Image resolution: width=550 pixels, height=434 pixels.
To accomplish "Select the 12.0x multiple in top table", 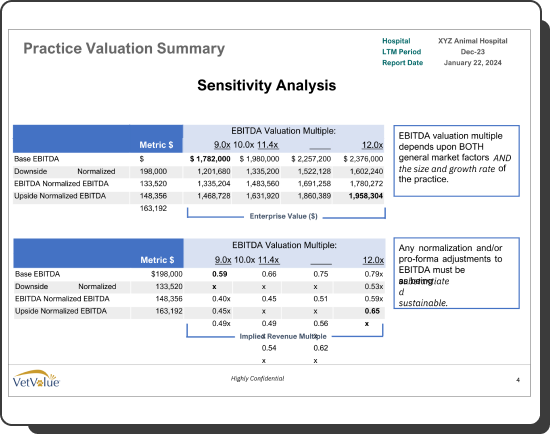I will pos(373,145).
